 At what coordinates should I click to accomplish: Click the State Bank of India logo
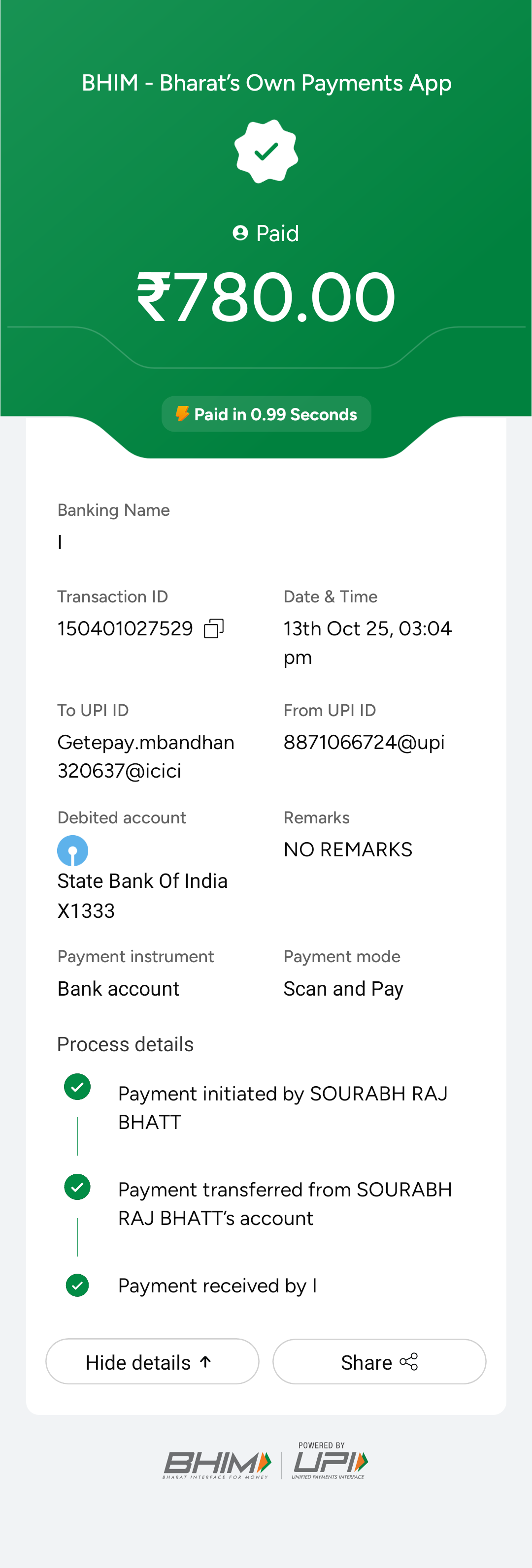72,850
